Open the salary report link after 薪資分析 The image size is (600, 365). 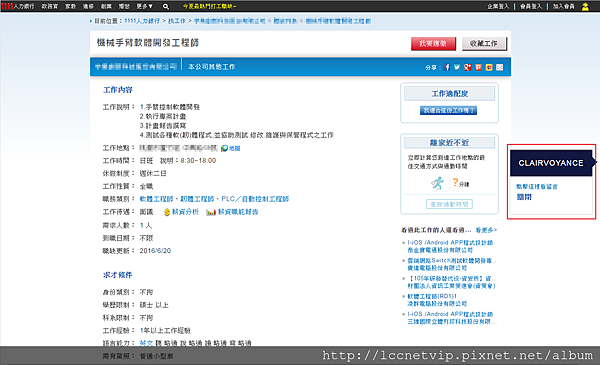click(238, 212)
